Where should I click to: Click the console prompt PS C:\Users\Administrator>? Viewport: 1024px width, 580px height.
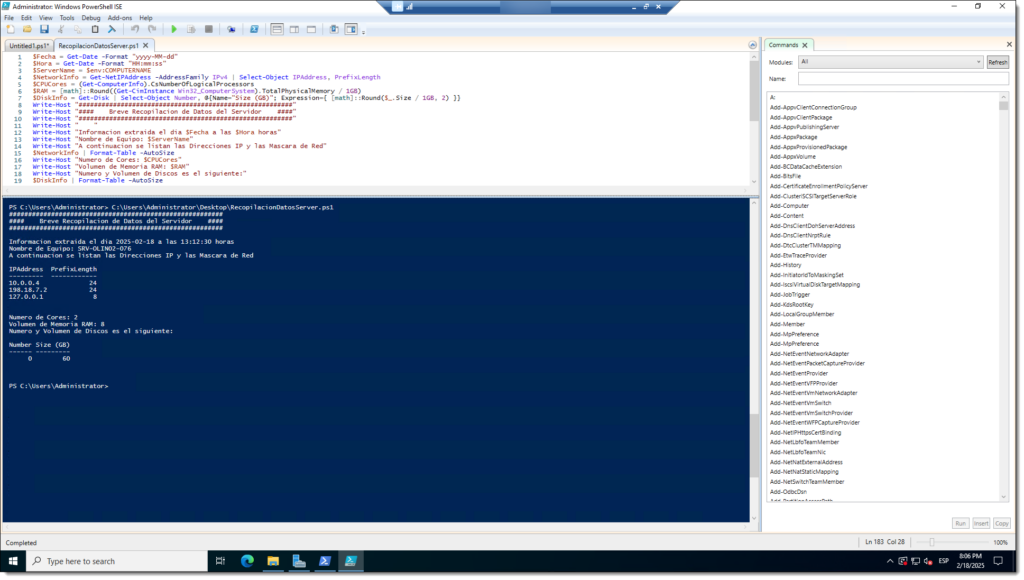click(x=59, y=386)
